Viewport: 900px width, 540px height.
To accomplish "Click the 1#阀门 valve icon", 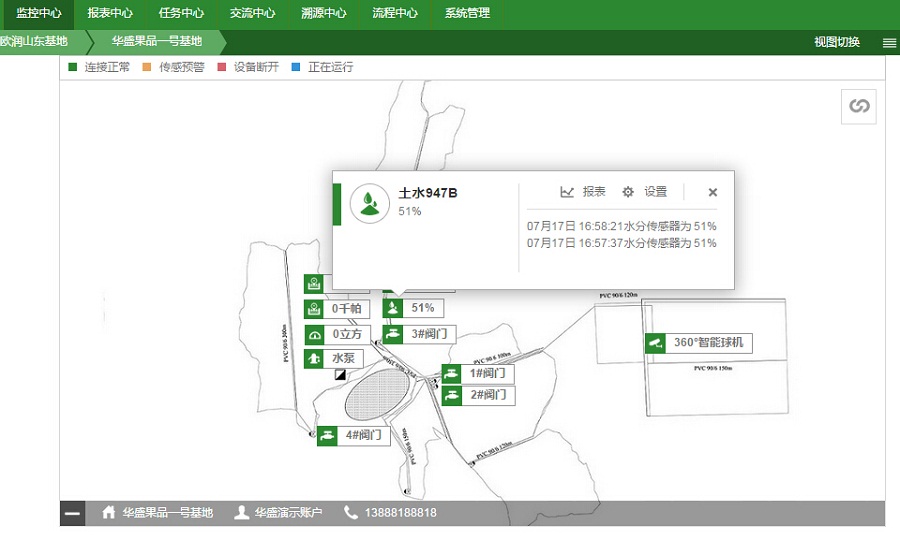I will 452,374.
